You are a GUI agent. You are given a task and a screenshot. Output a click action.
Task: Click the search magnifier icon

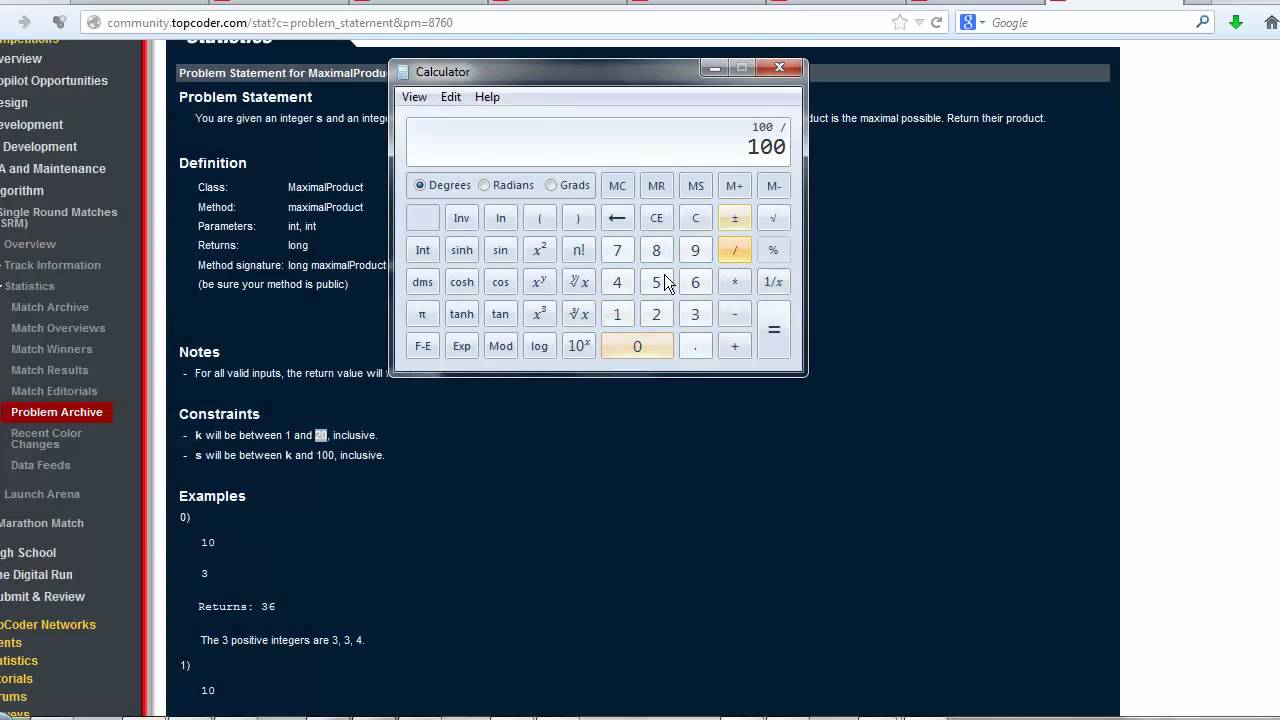1203,22
